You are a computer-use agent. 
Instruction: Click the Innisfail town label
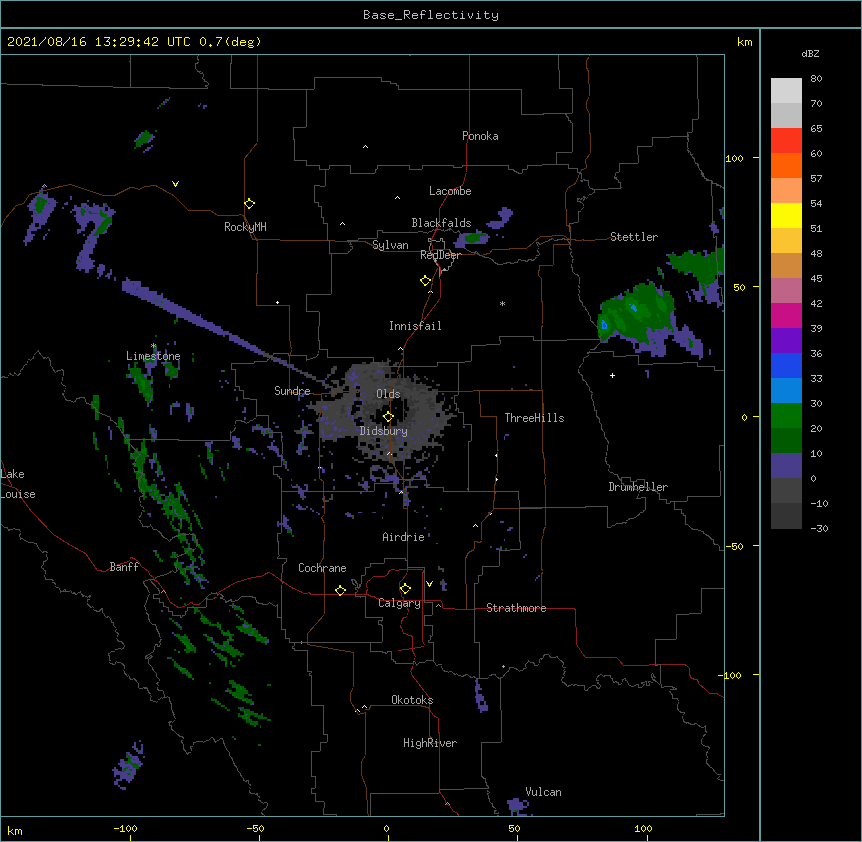tap(415, 326)
